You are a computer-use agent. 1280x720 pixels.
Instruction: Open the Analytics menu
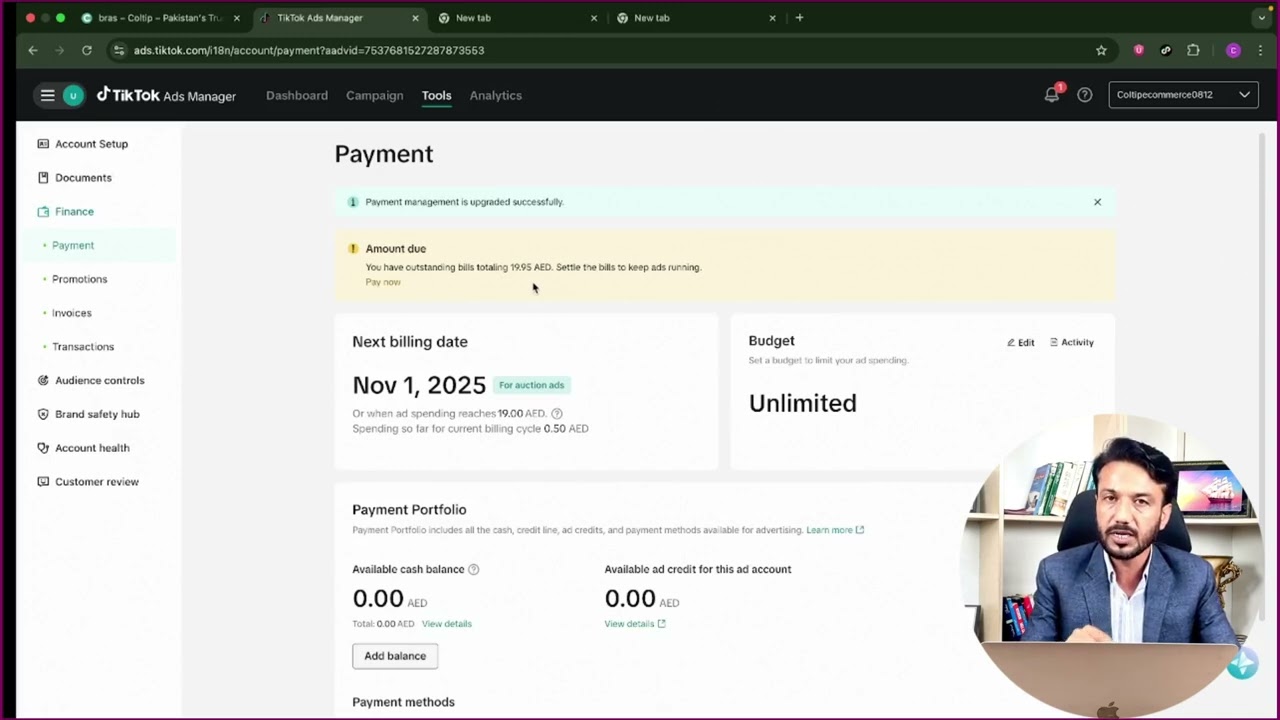click(496, 96)
